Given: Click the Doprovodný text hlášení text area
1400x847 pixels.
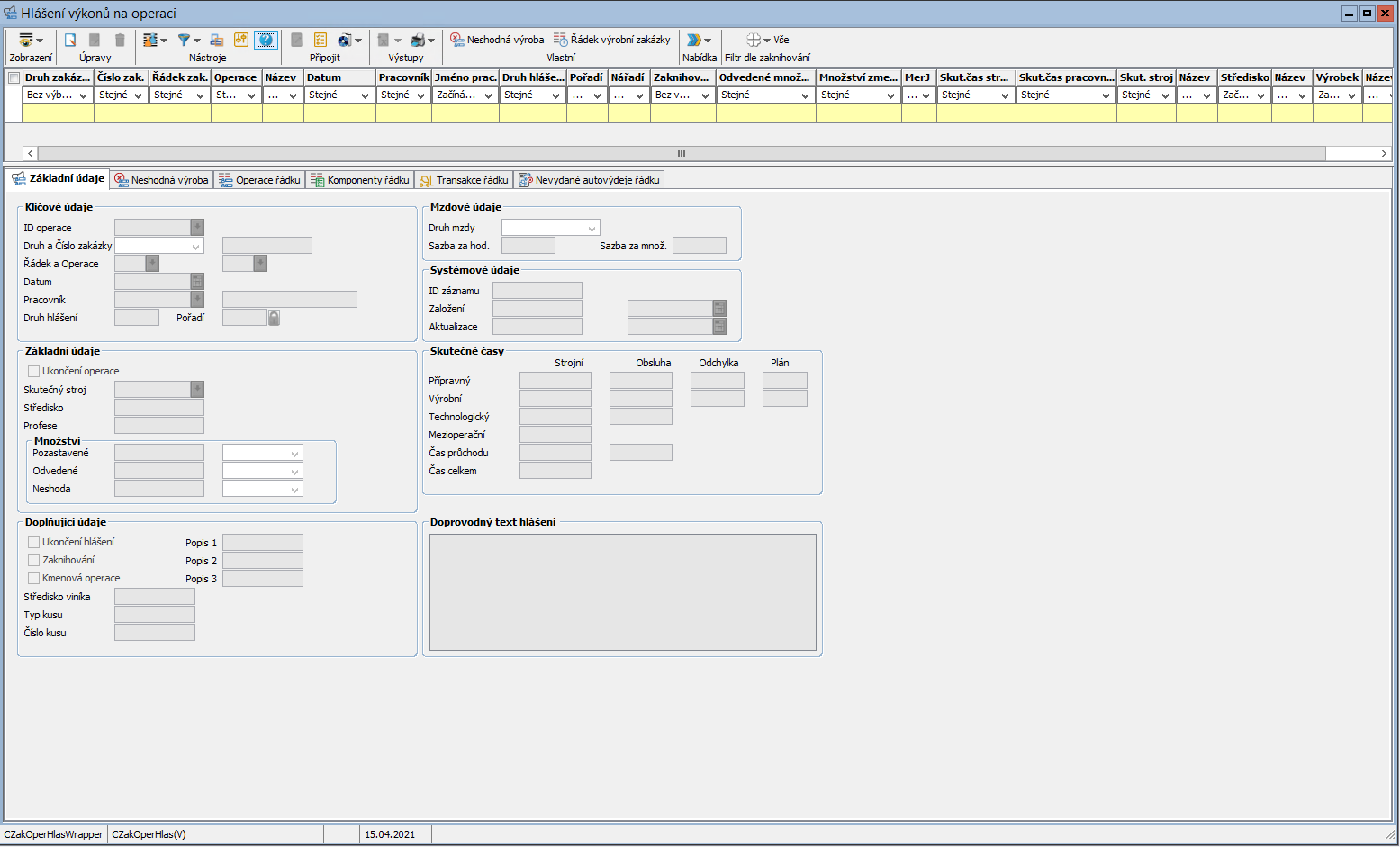Looking at the screenshot, I should click(x=622, y=592).
